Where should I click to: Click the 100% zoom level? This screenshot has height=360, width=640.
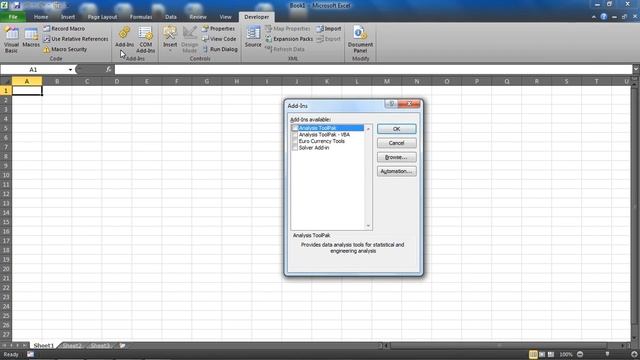[566, 355]
